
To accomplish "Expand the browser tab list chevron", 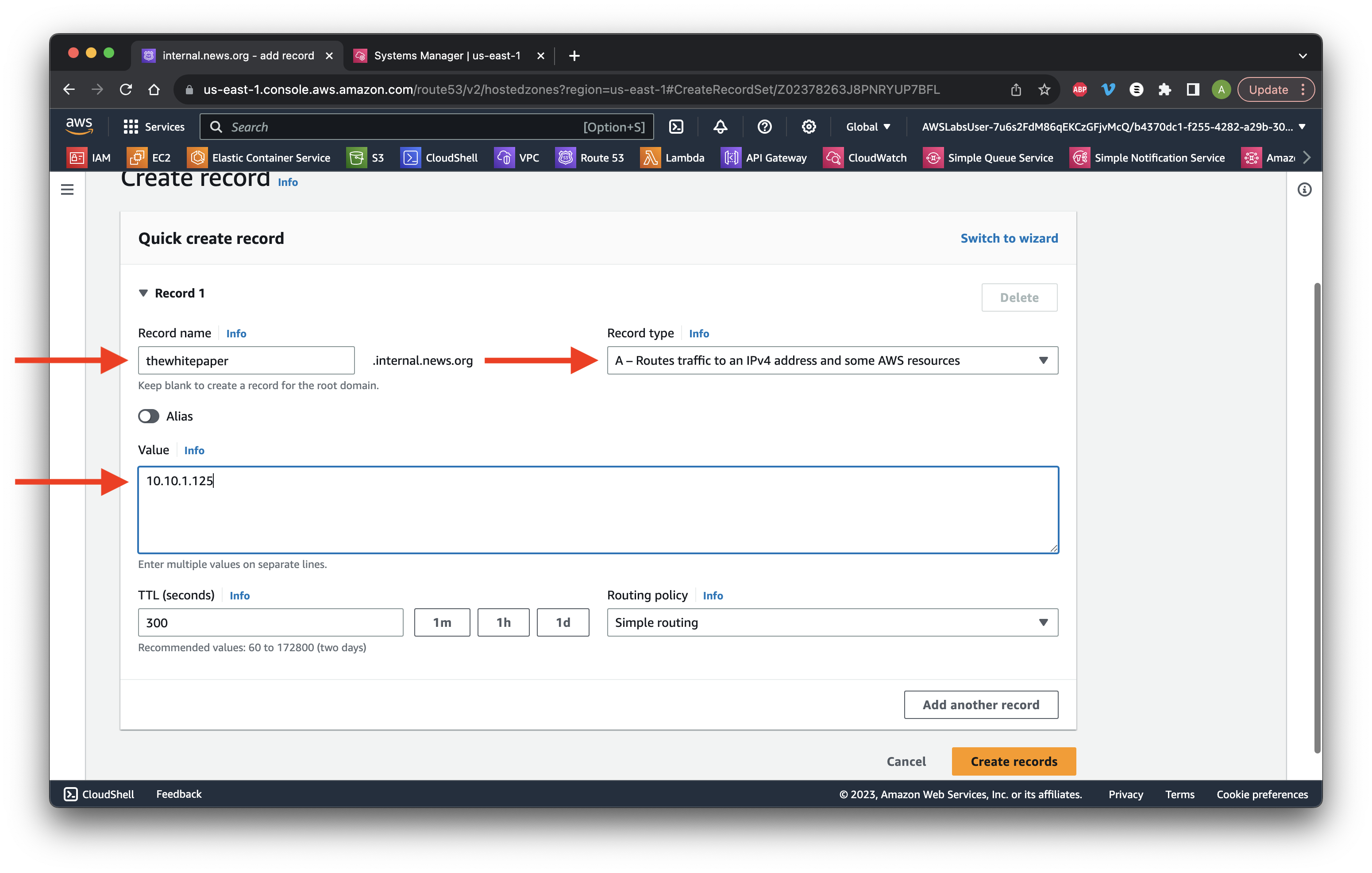I will 1303,56.
